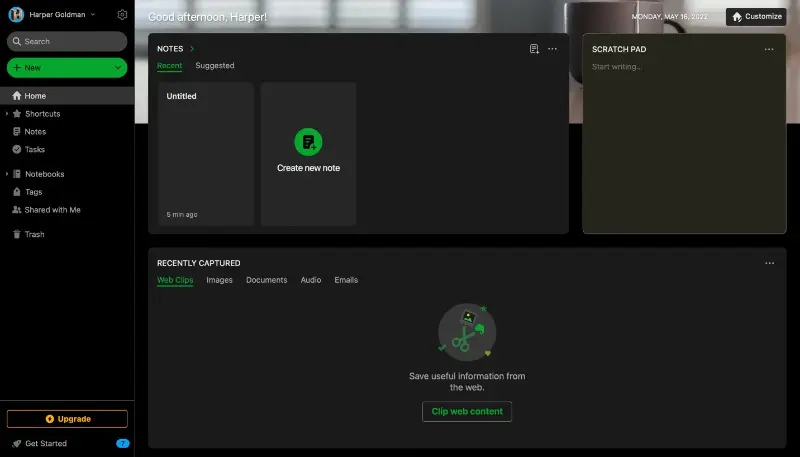Click the Create new note card
The height and width of the screenshot is (457, 800).
(308, 154)
